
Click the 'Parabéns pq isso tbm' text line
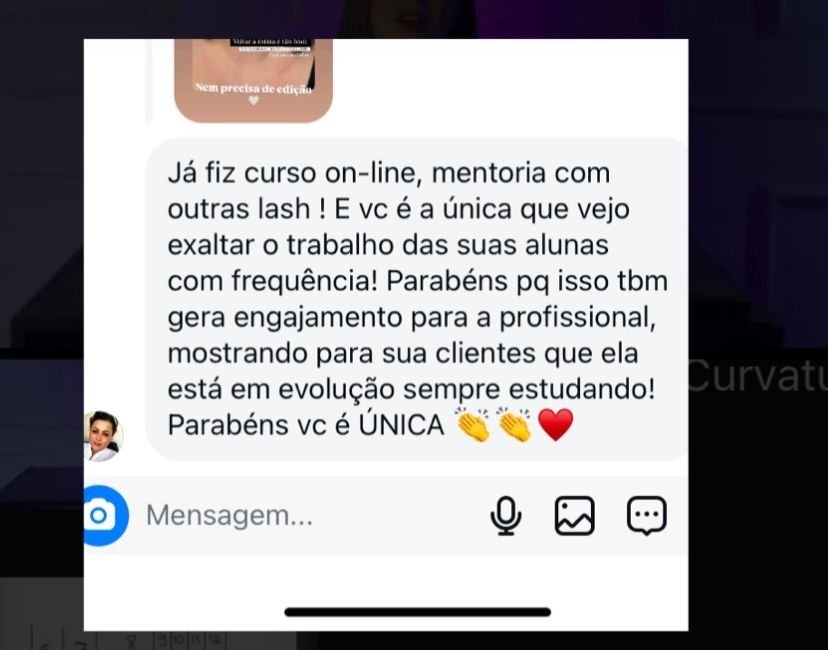[526, 282]
